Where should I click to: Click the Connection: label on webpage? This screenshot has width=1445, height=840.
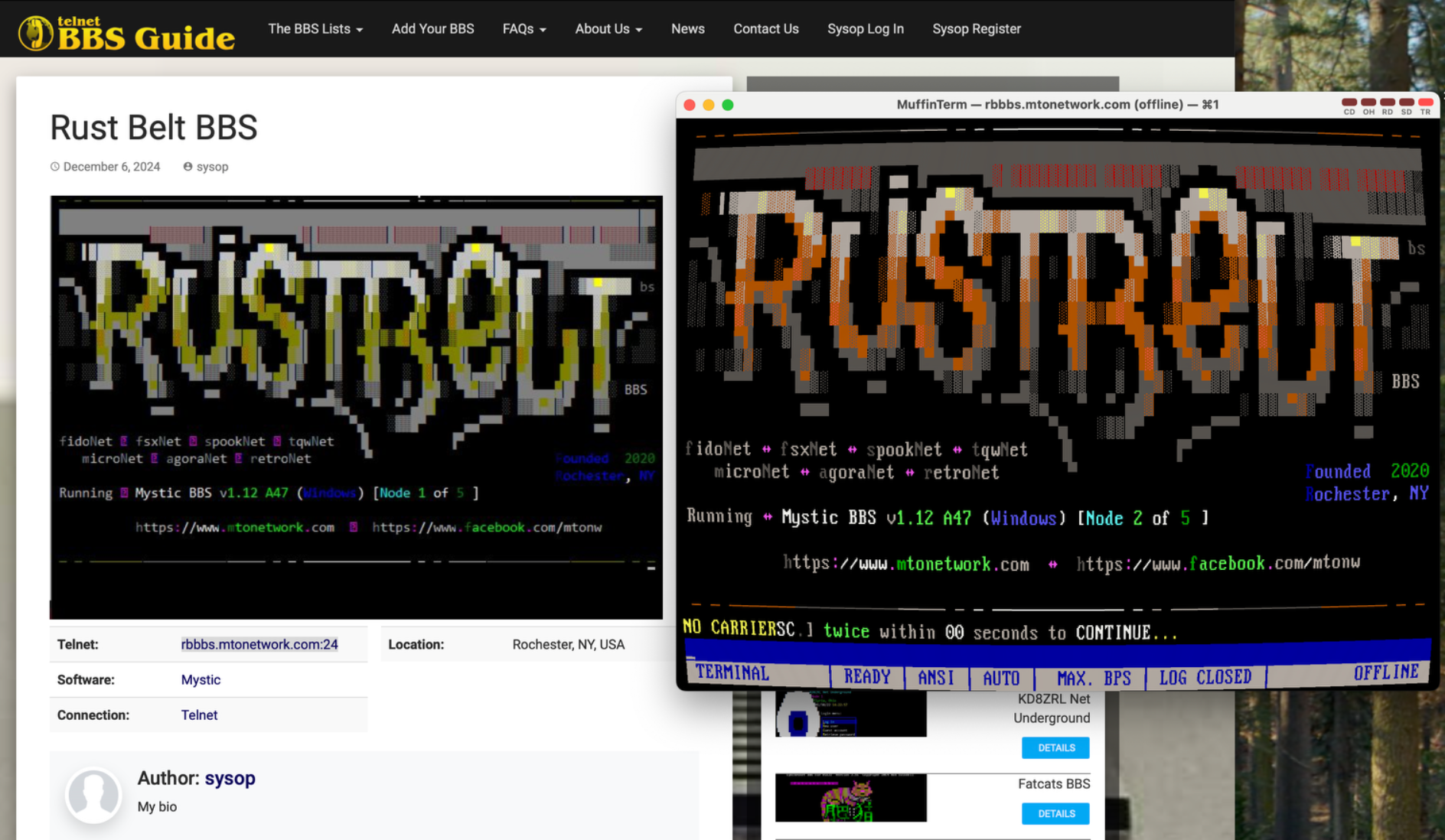coord(93,715)
